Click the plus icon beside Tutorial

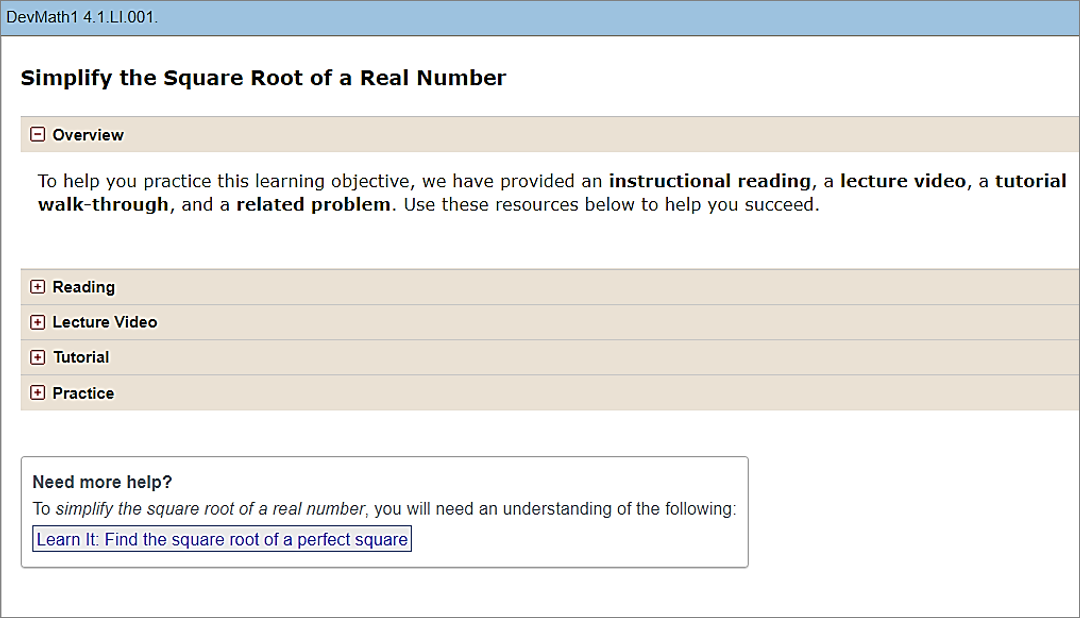[x=38, y=357]
